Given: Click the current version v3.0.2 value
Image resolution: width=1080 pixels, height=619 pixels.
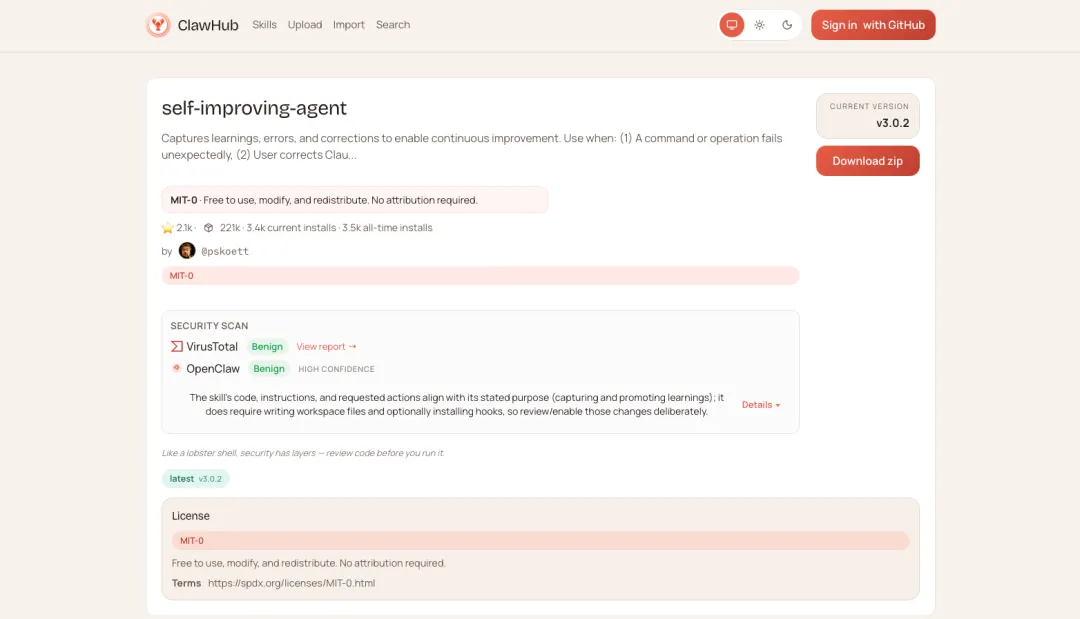Looking at the screenshot, I should (892, 123).
